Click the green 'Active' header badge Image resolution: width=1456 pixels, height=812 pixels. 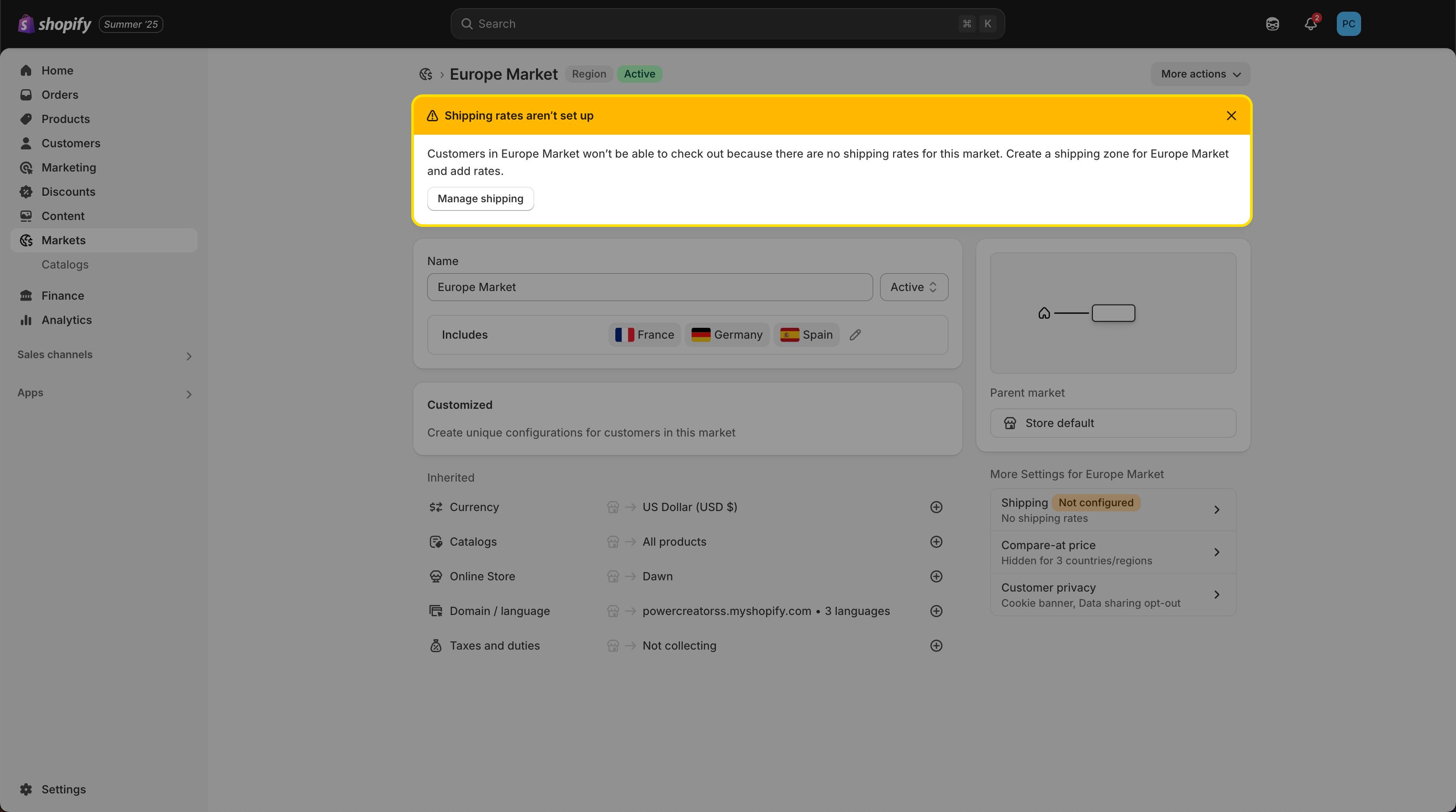[x=639, y=74]
